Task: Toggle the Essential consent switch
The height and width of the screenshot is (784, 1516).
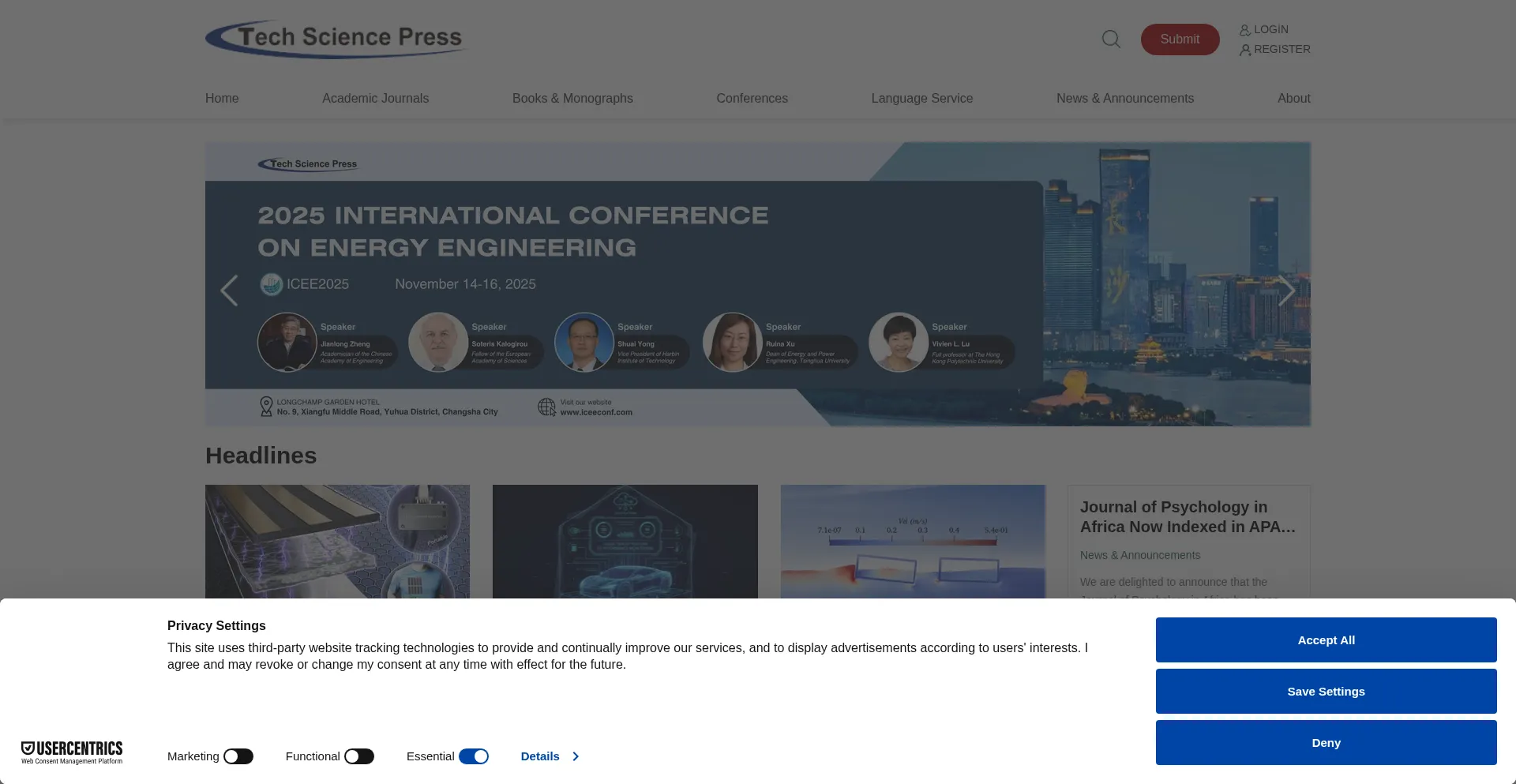Action: pos(474,756)
